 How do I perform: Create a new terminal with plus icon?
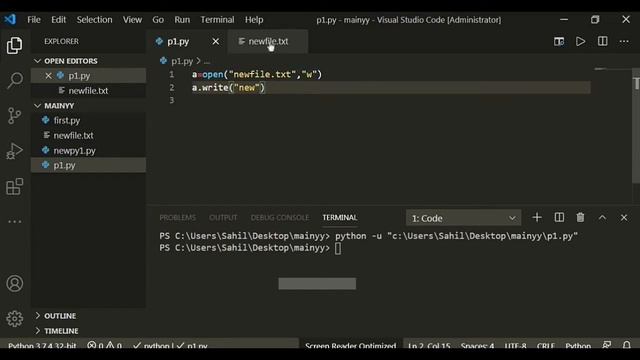pyautogui.click(x=537, y=218)
